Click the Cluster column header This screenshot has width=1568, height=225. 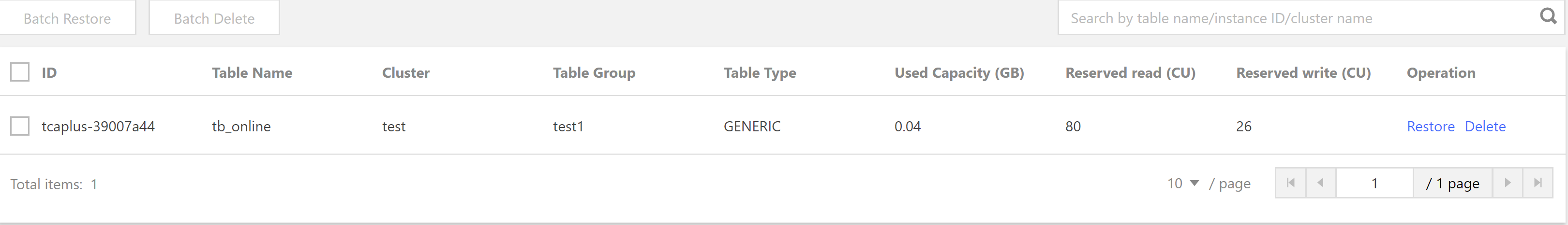406,73
